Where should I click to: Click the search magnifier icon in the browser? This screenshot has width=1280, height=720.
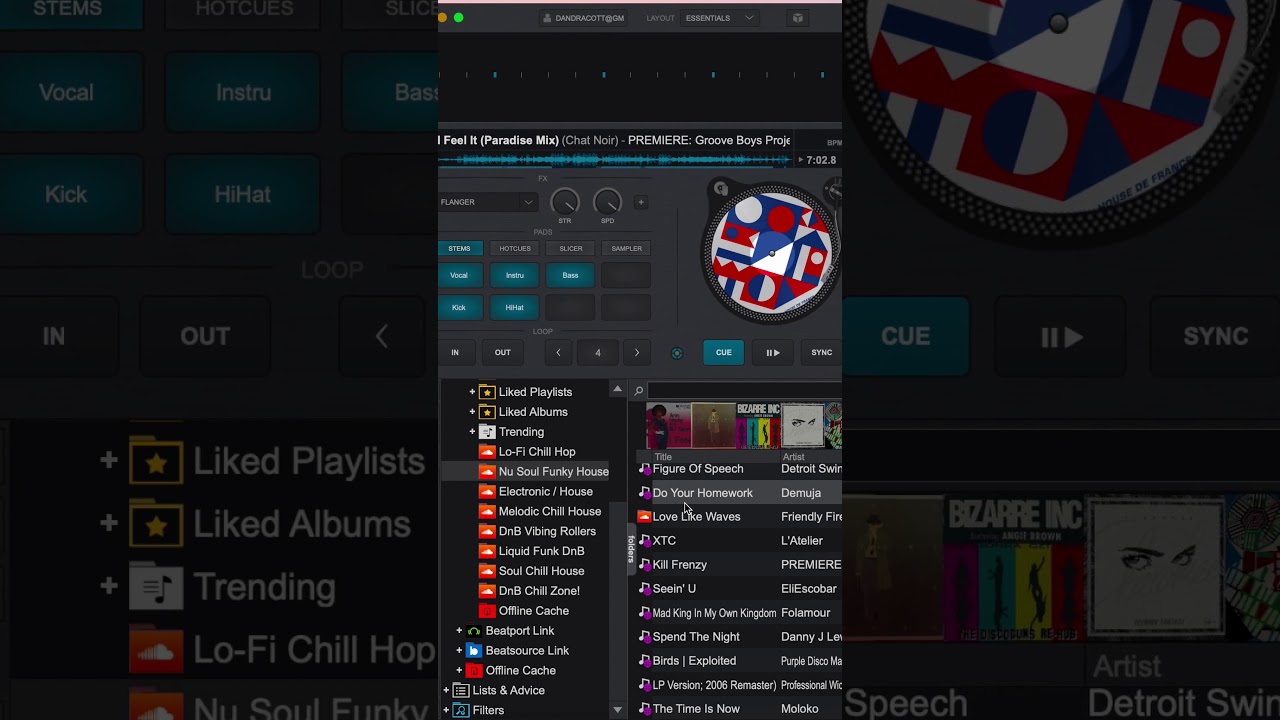638,391
